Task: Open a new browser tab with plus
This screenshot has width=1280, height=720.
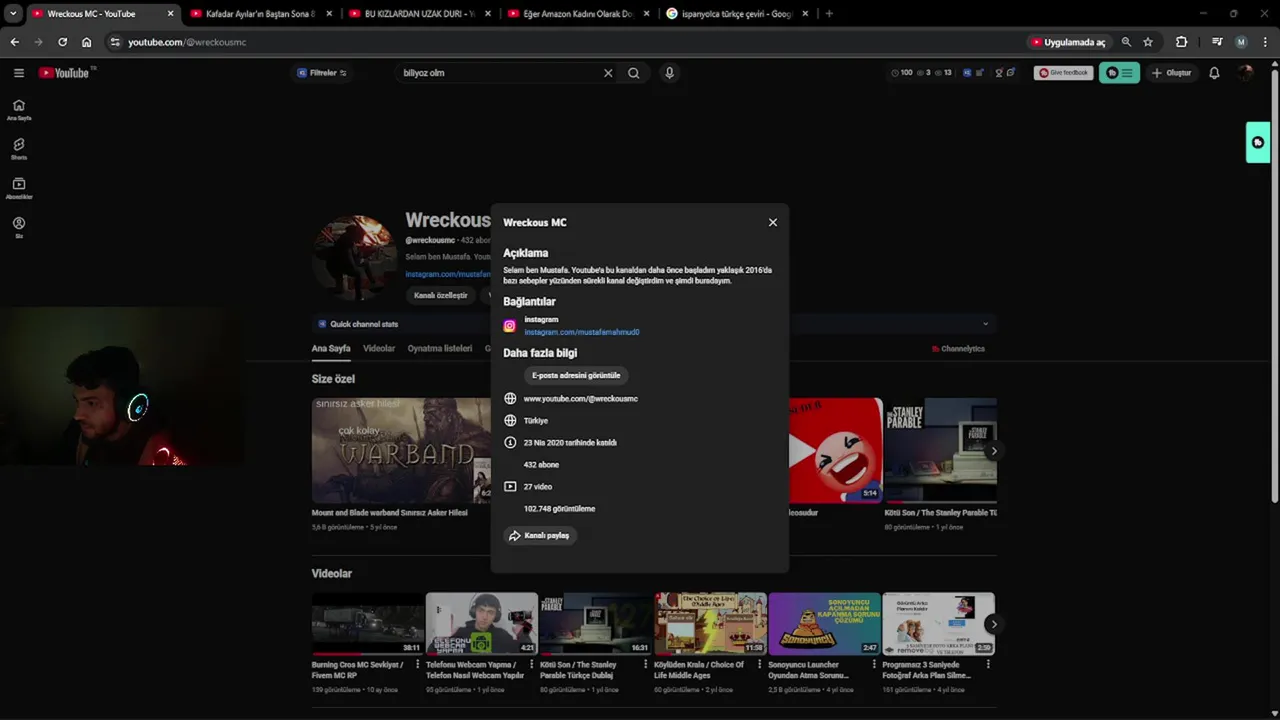Action: click(x=829, y=14)
